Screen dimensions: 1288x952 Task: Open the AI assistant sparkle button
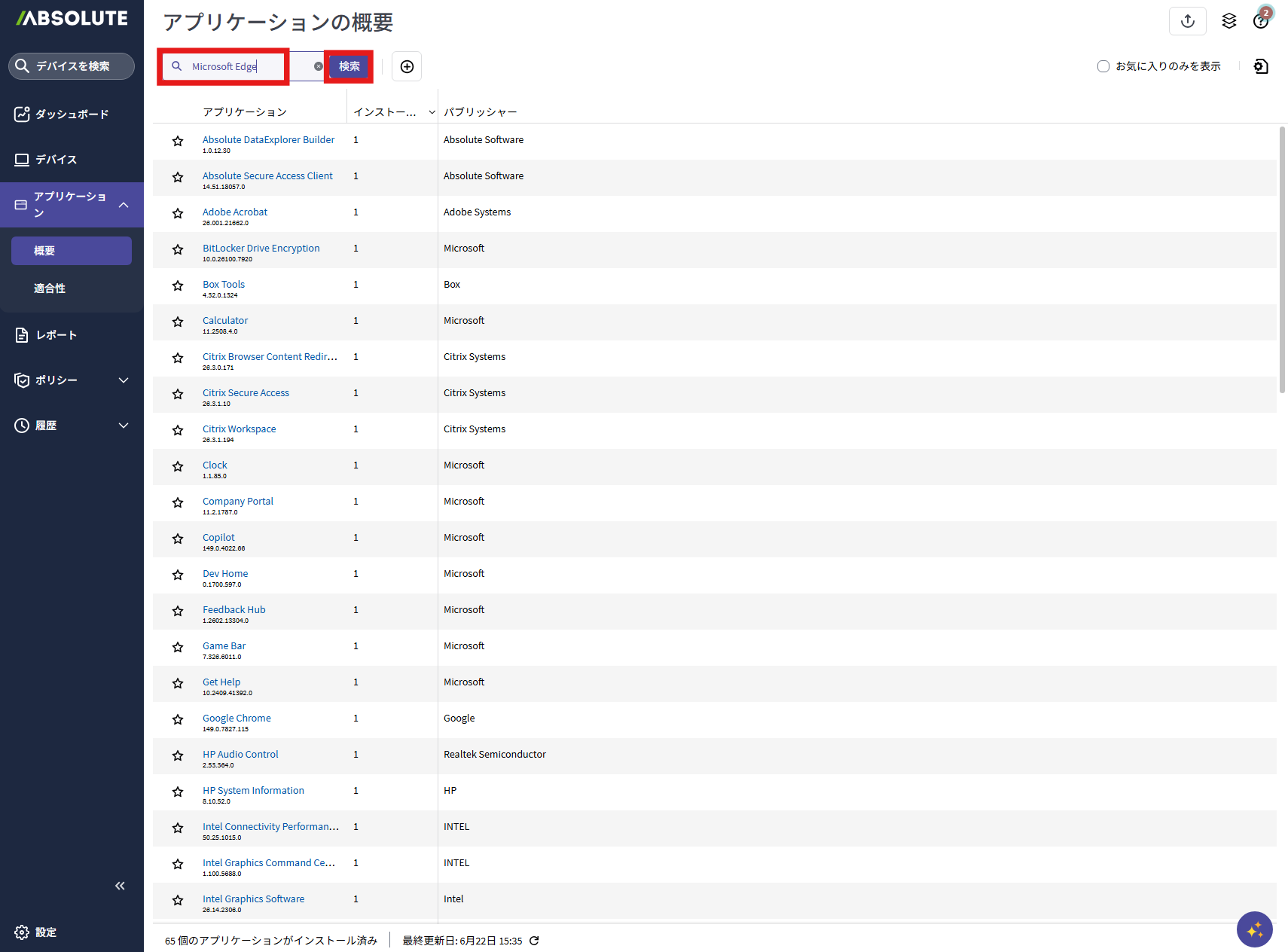click(1255, 930)
